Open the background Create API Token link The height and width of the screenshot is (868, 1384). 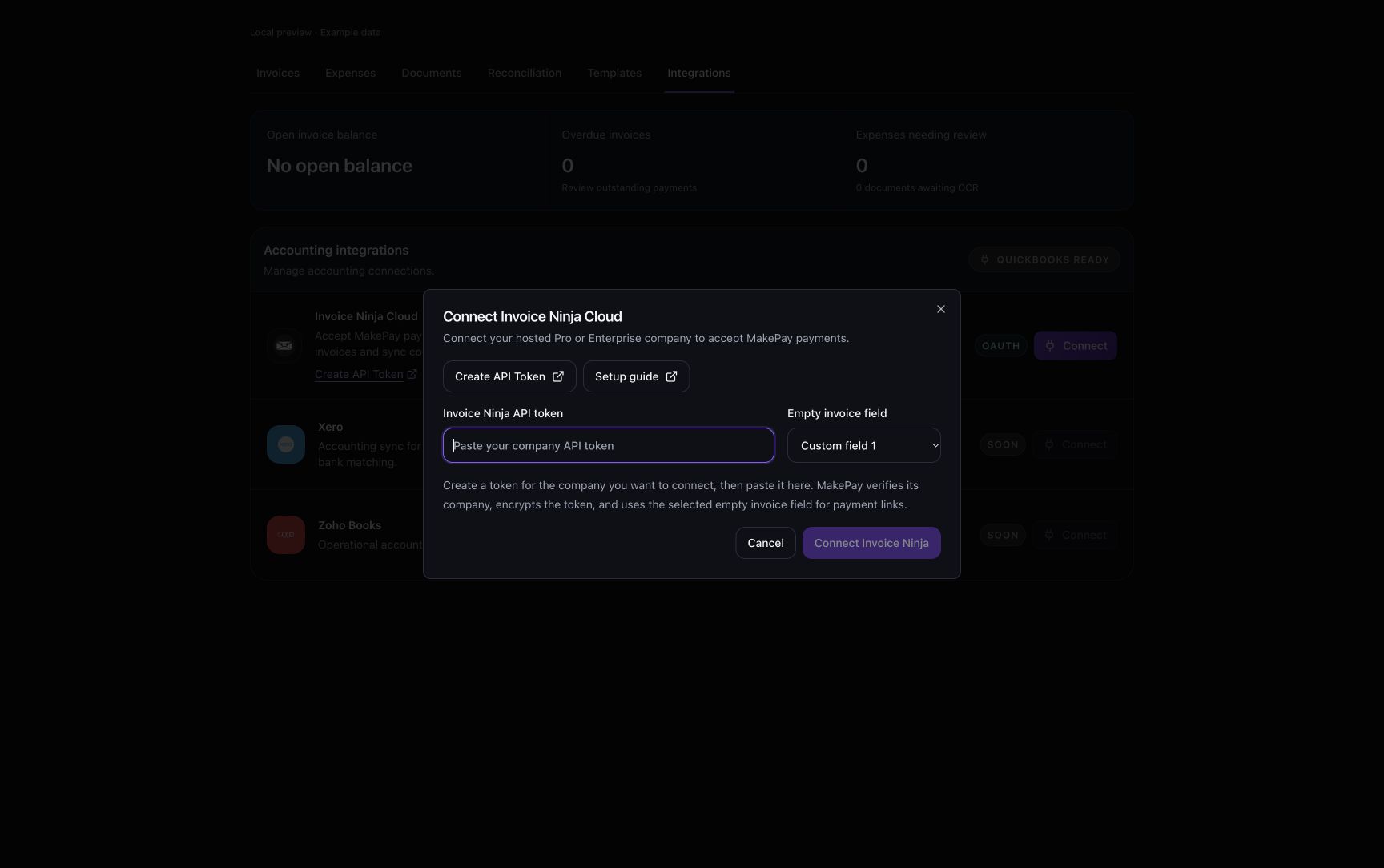[x=365, y=374]
